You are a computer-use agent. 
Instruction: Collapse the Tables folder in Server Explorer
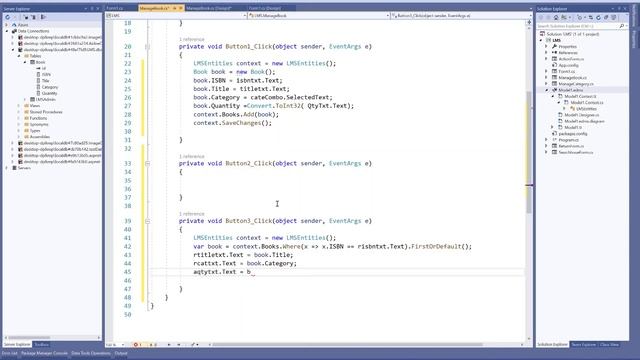19,56
